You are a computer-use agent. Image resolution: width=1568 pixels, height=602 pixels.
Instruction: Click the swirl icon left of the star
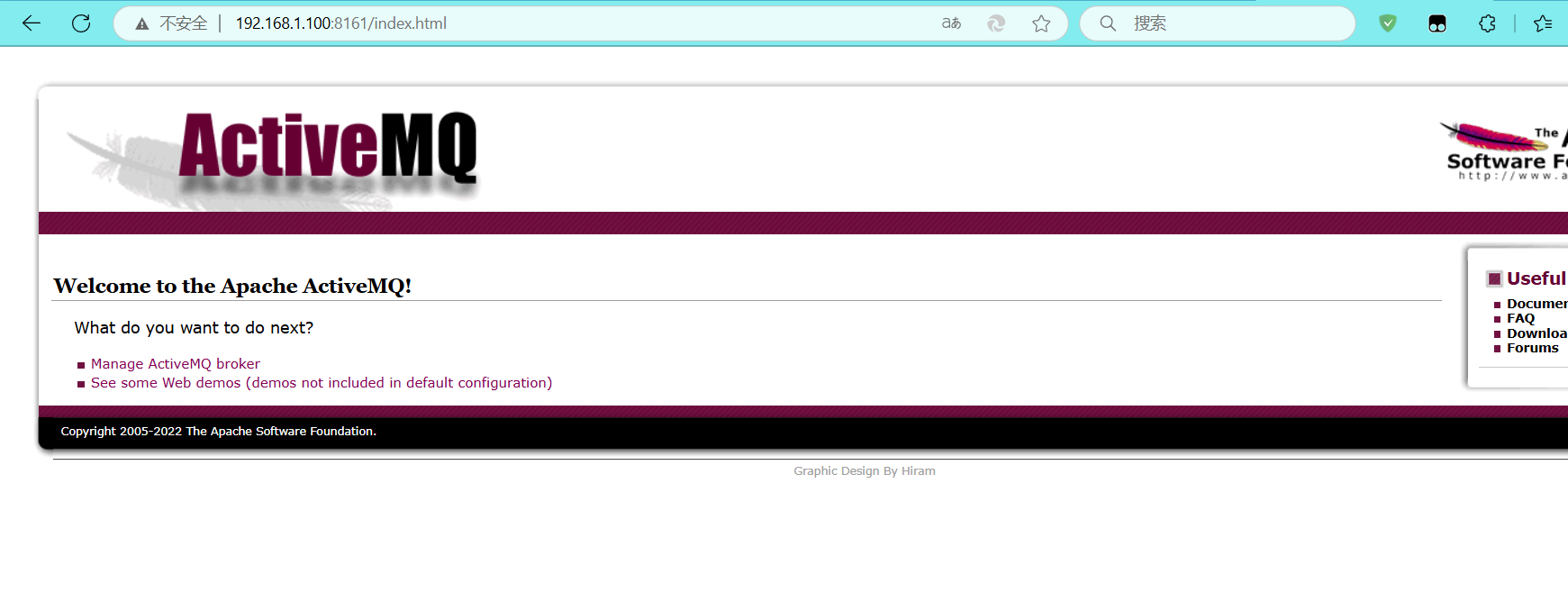click(996, 23)
